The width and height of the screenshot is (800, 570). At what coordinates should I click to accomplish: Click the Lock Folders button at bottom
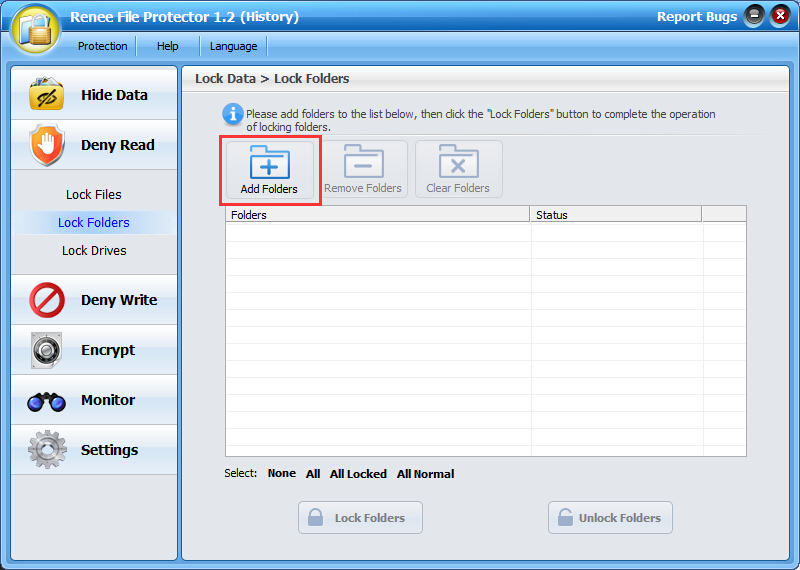tap(360, 518)
